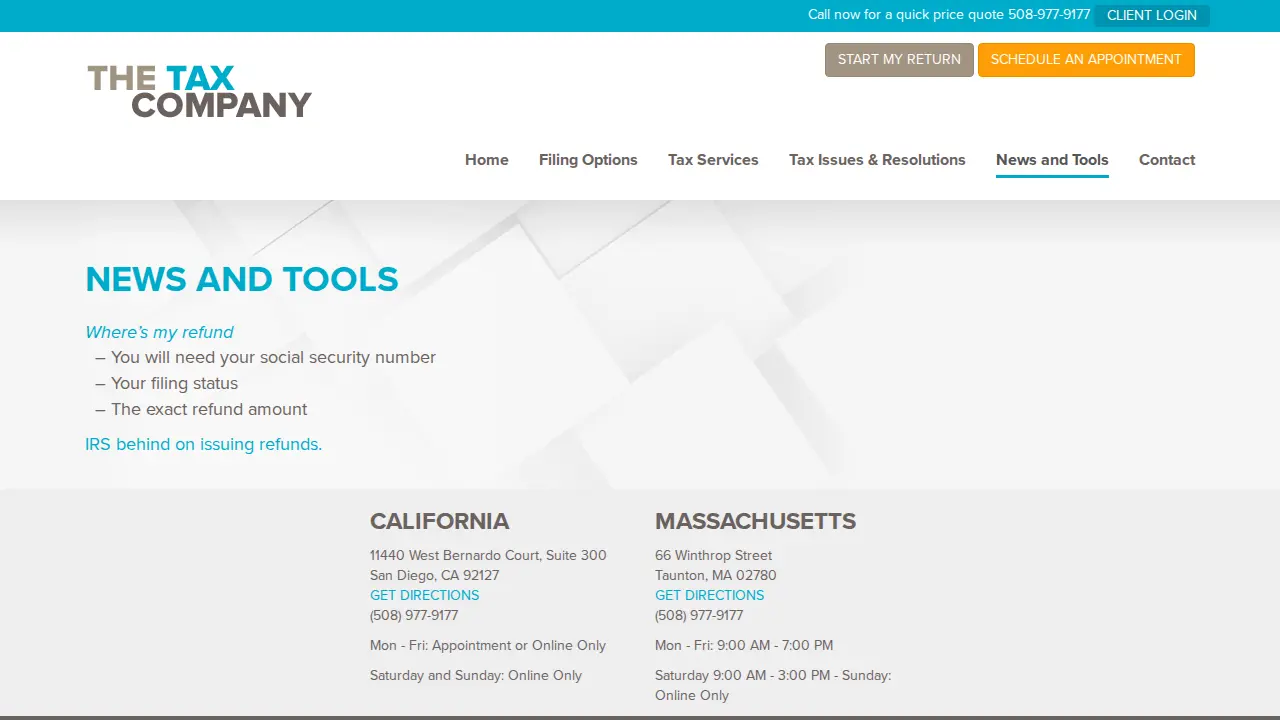
Task: Click the 11440 West Bernardo Court address
Action: pos(488,555)
